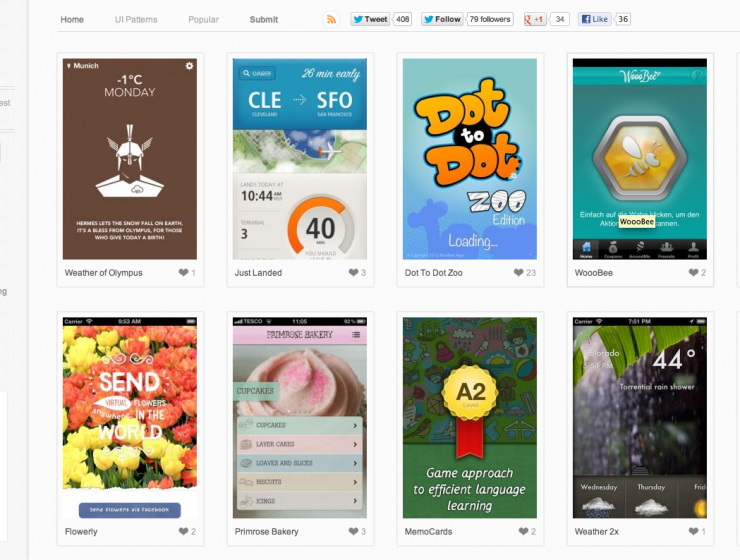740x560 pixels.
Task: Like MemoCards using its heart icon
Action: 523,531
